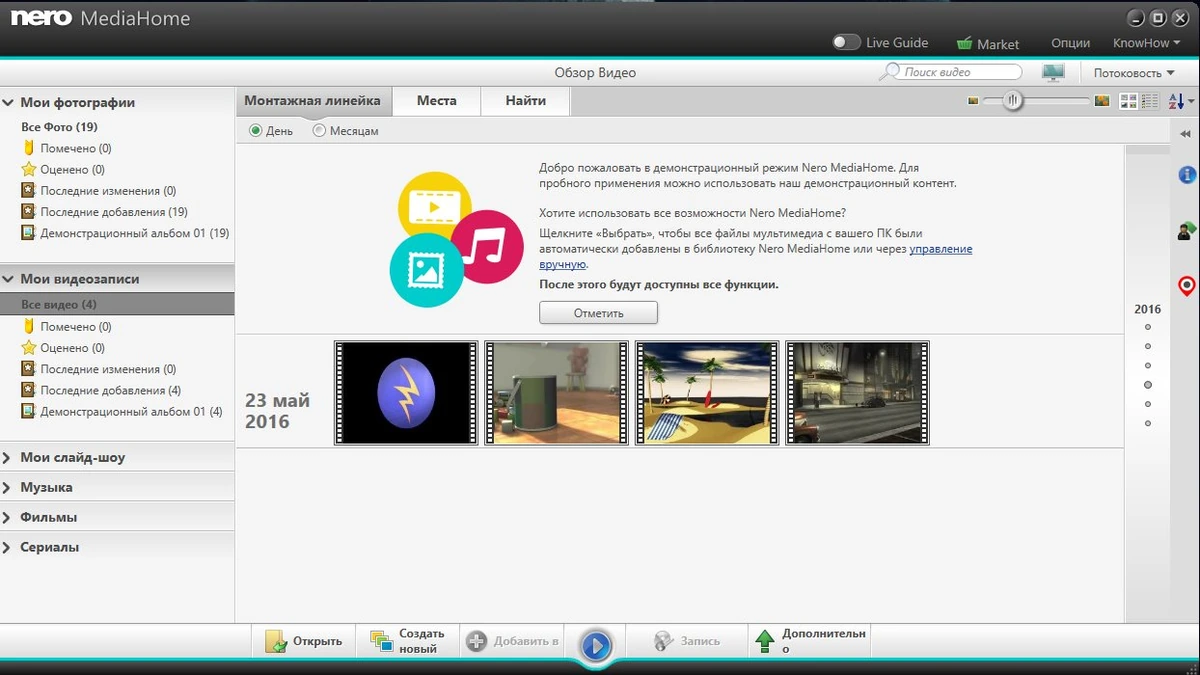The width and height of the screenshot is (1200, 675).
Task: Select Помечено (0) under Мои фотографии
Action: [x=67, y=148]
